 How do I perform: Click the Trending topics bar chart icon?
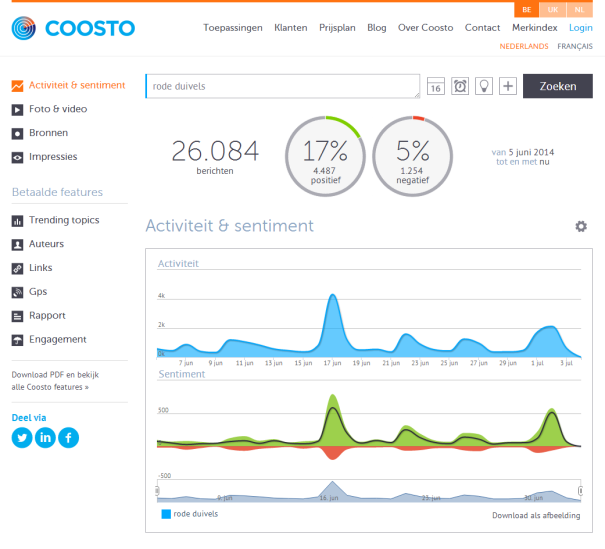tap(17, 221)
